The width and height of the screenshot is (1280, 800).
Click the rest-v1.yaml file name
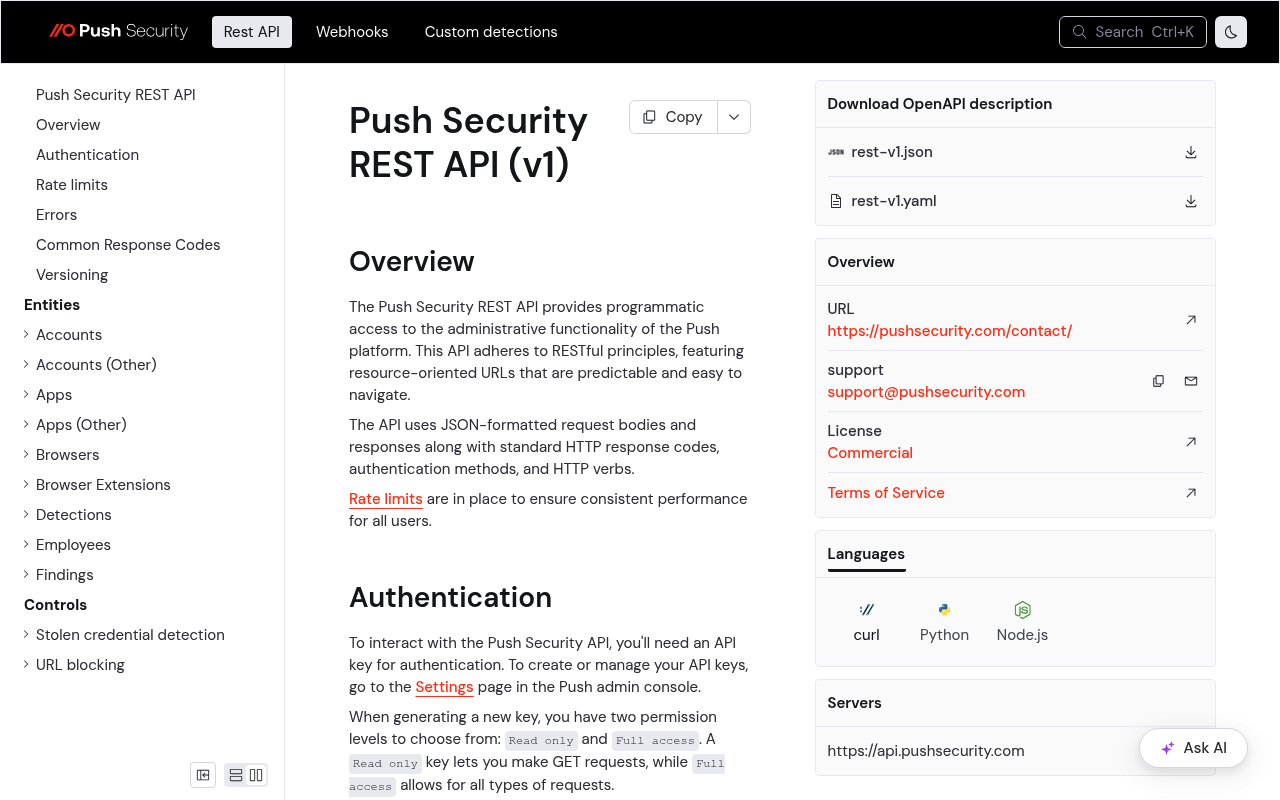[894, 201]
